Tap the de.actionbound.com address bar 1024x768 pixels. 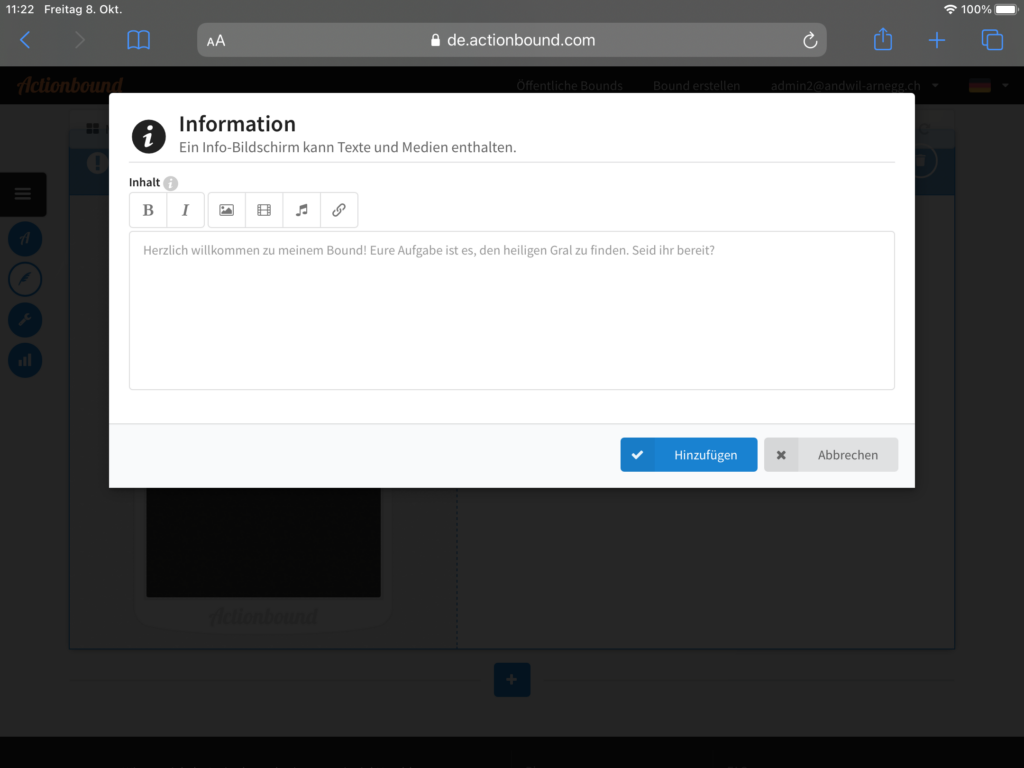pos(512,41)
